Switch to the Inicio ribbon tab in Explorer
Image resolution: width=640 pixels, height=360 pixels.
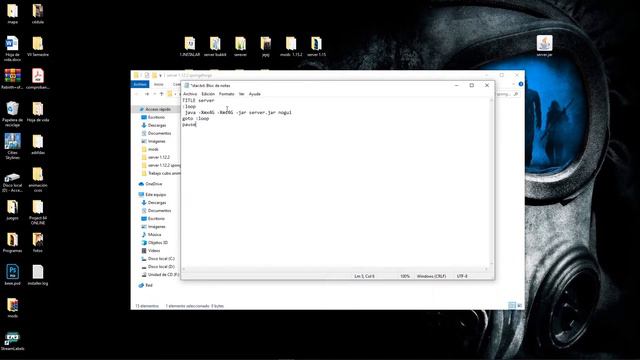(x=158, y=84)
